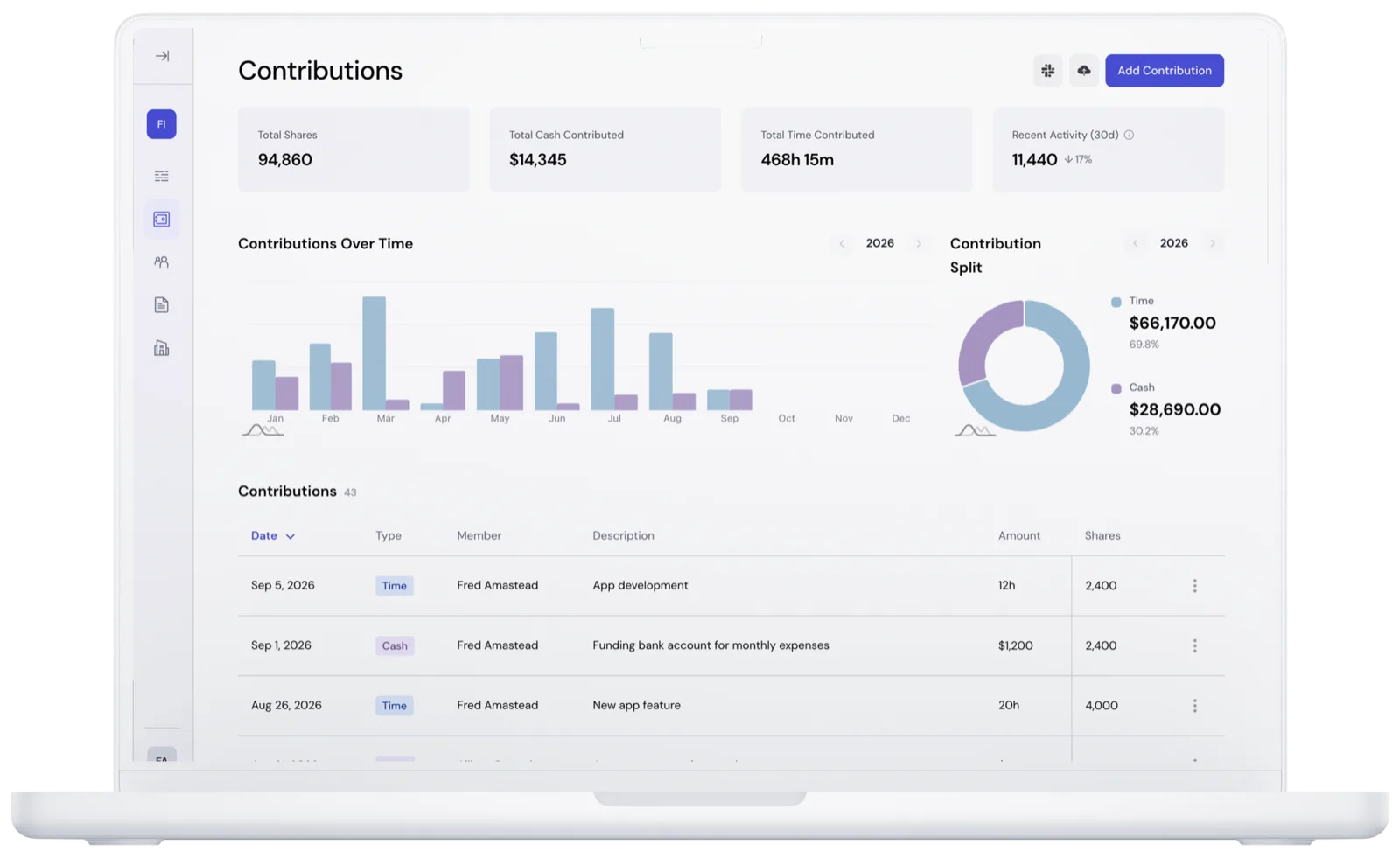The width and height of the screenshot is (1400, 858).
Task: Click the Time legend color swatch
Action: click(x=1116, y=302)
